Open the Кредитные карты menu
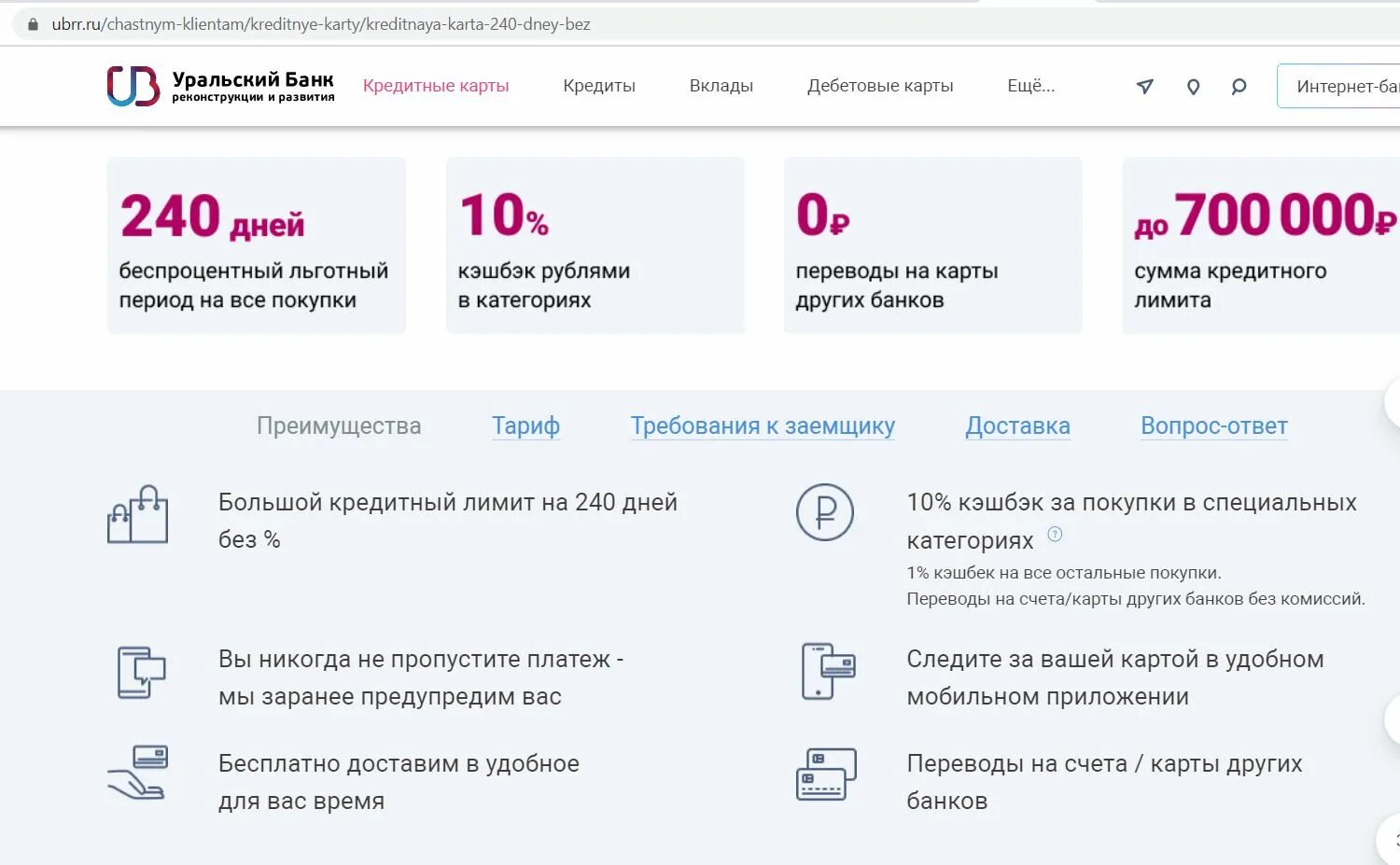The width and height of the screenshot is (1400, 865). 436,86
